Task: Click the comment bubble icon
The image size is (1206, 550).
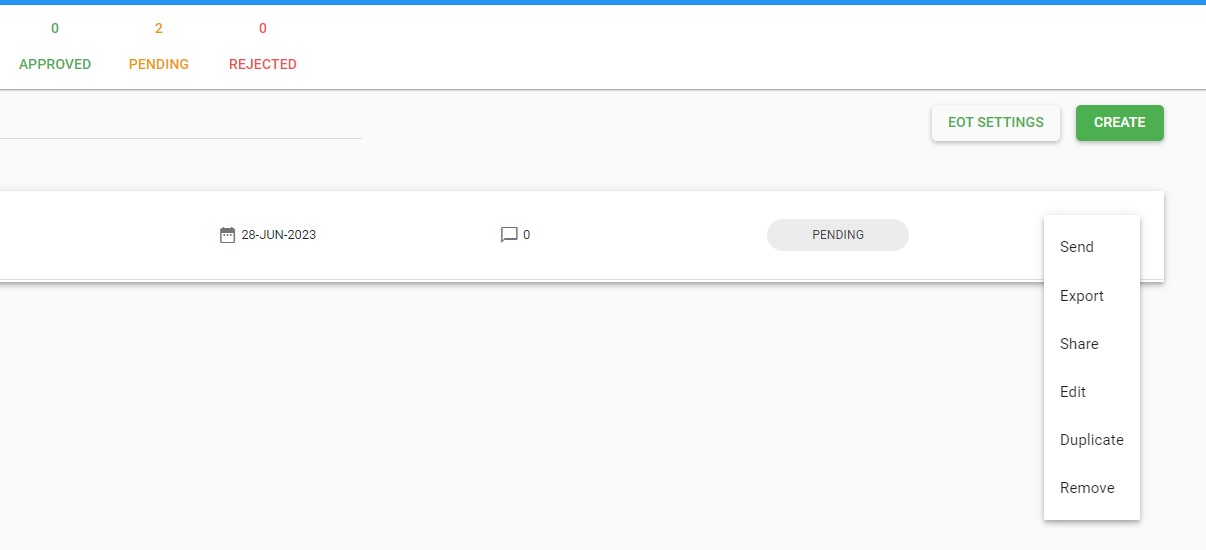Action: click(509, 235)
